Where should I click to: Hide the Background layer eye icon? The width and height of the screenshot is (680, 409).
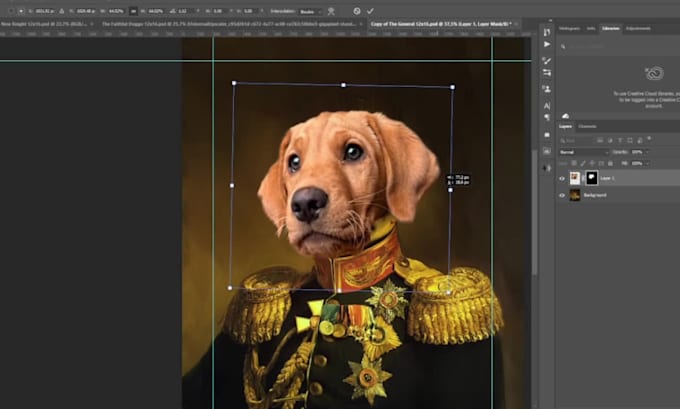(x=562, y=195)
